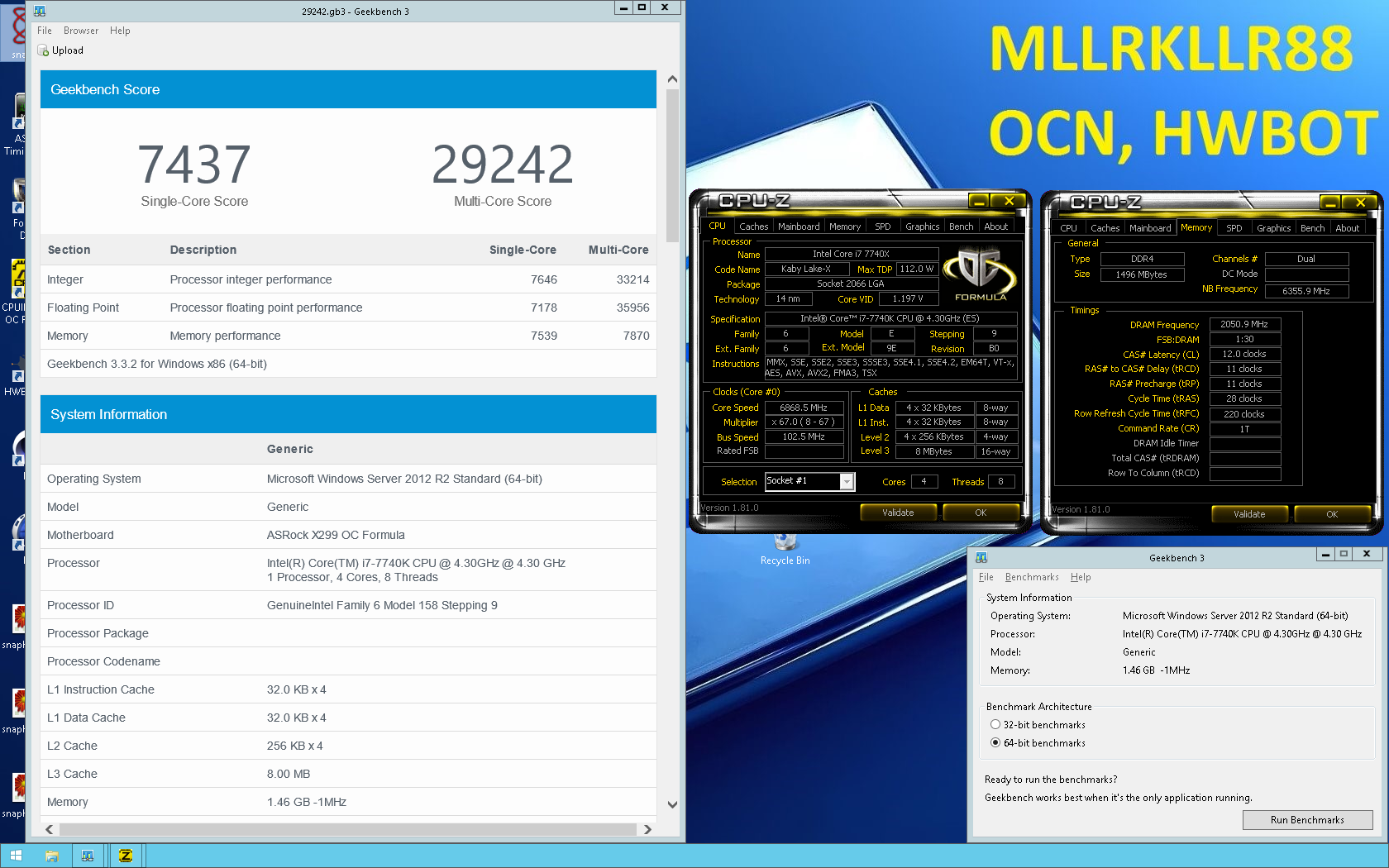Click Floating Point multi-core value 35956
Viewport: 1389px width, 868px height.
point(632,308)
